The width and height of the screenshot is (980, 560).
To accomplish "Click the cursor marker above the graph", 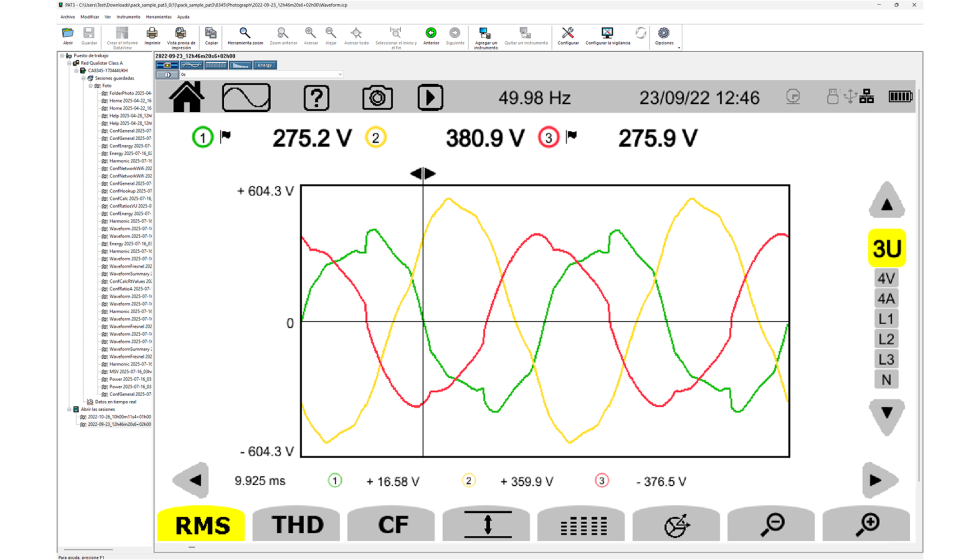I will [423, 174].
